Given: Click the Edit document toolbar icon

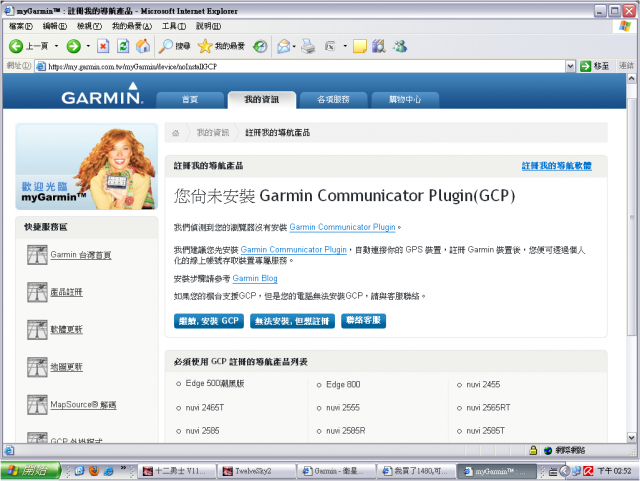Looking at the screenshot, I should (330, 46).
